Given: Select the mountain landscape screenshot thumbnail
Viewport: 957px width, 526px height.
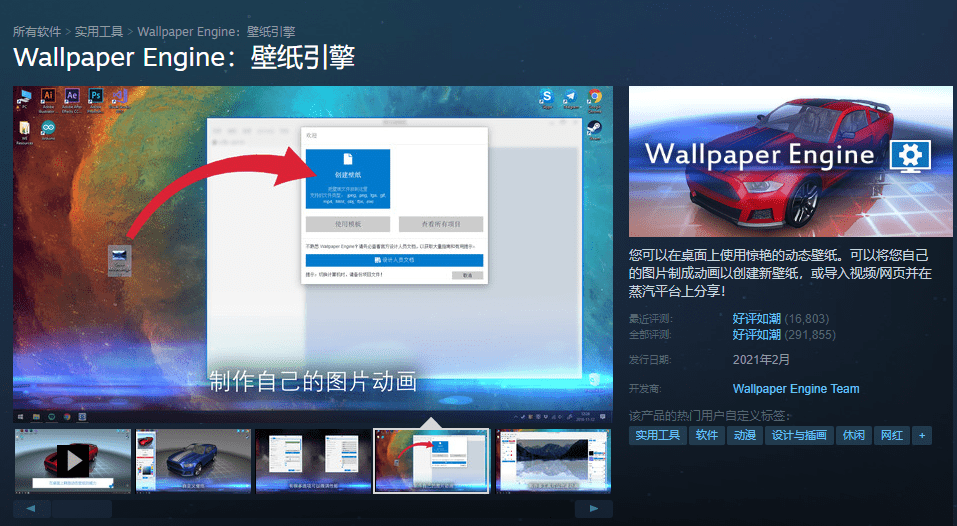Looking at the screenshot, I should [553, 461].
